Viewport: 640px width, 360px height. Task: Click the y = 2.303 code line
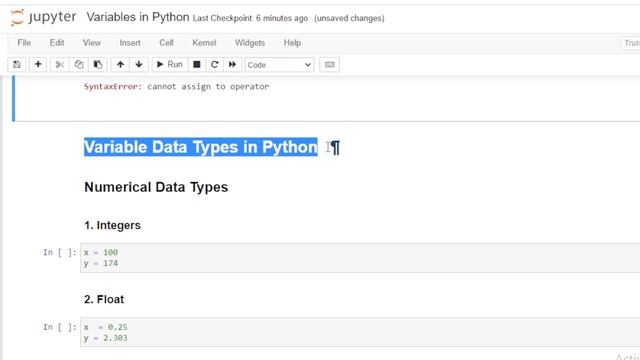coord(105,338)
